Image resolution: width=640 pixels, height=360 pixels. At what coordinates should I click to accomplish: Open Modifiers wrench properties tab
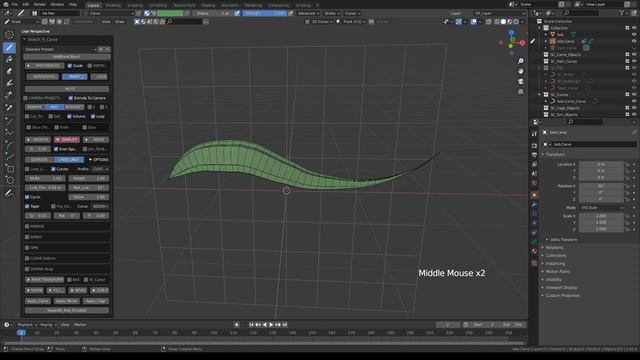(x=534, y=204)
